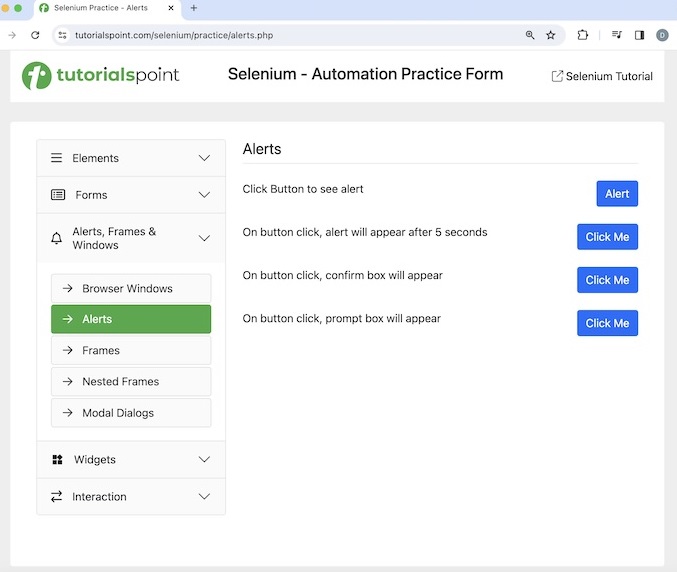Reload the page with the refresh icon

tap(35, 35)
